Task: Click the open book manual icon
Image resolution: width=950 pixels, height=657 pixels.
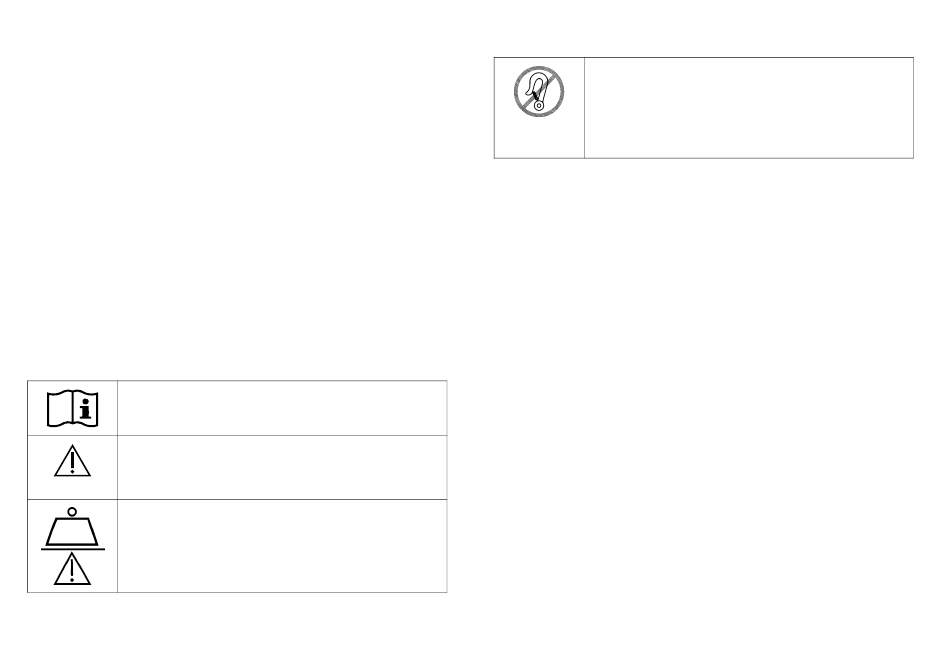Action: pyautogui.click(x=72, y=407)
